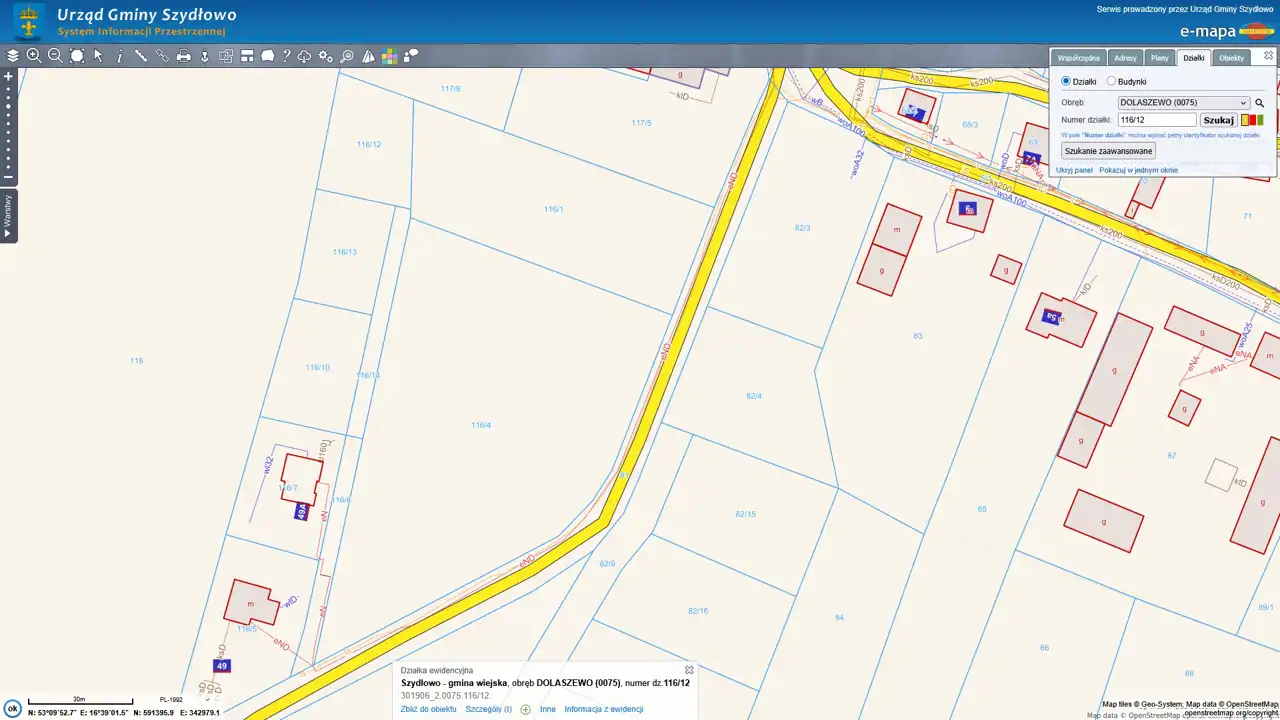Open the help question mark icon
Screen dimensions: 1280x720
pyautogui.click(x=286, y=56)
